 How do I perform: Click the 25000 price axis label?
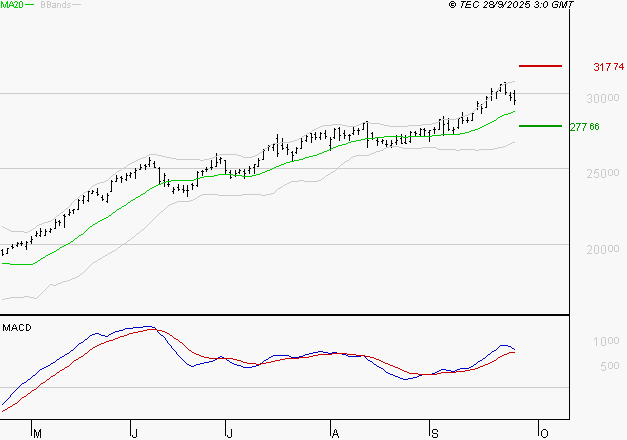coord(603,173)
